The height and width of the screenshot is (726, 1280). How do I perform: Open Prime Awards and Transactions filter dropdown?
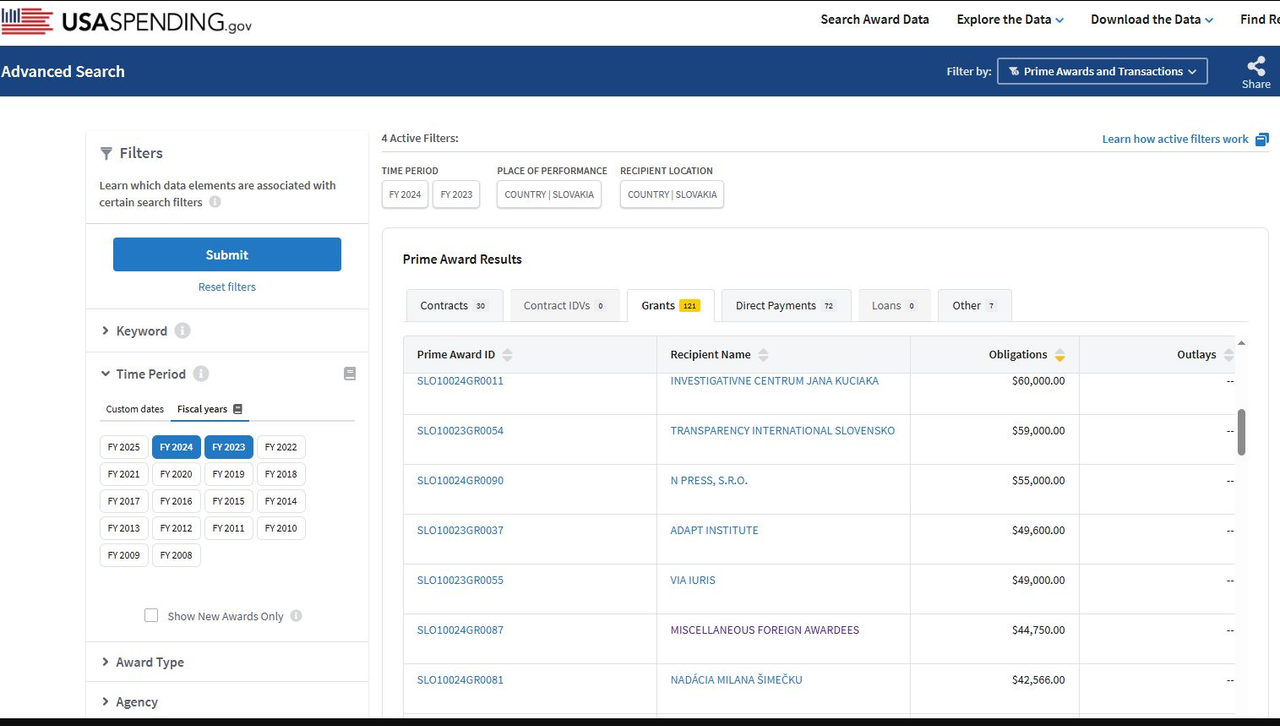coord(1102,71)
